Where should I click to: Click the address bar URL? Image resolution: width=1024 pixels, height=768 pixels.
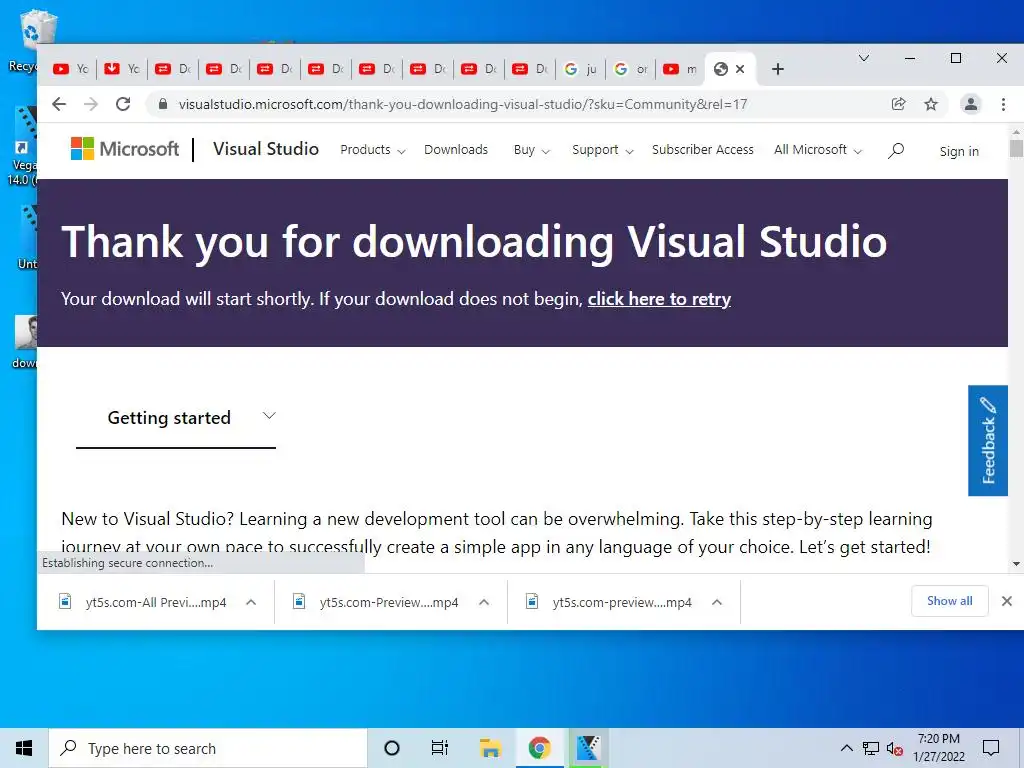pyautogui.click(x=462, y=104)
